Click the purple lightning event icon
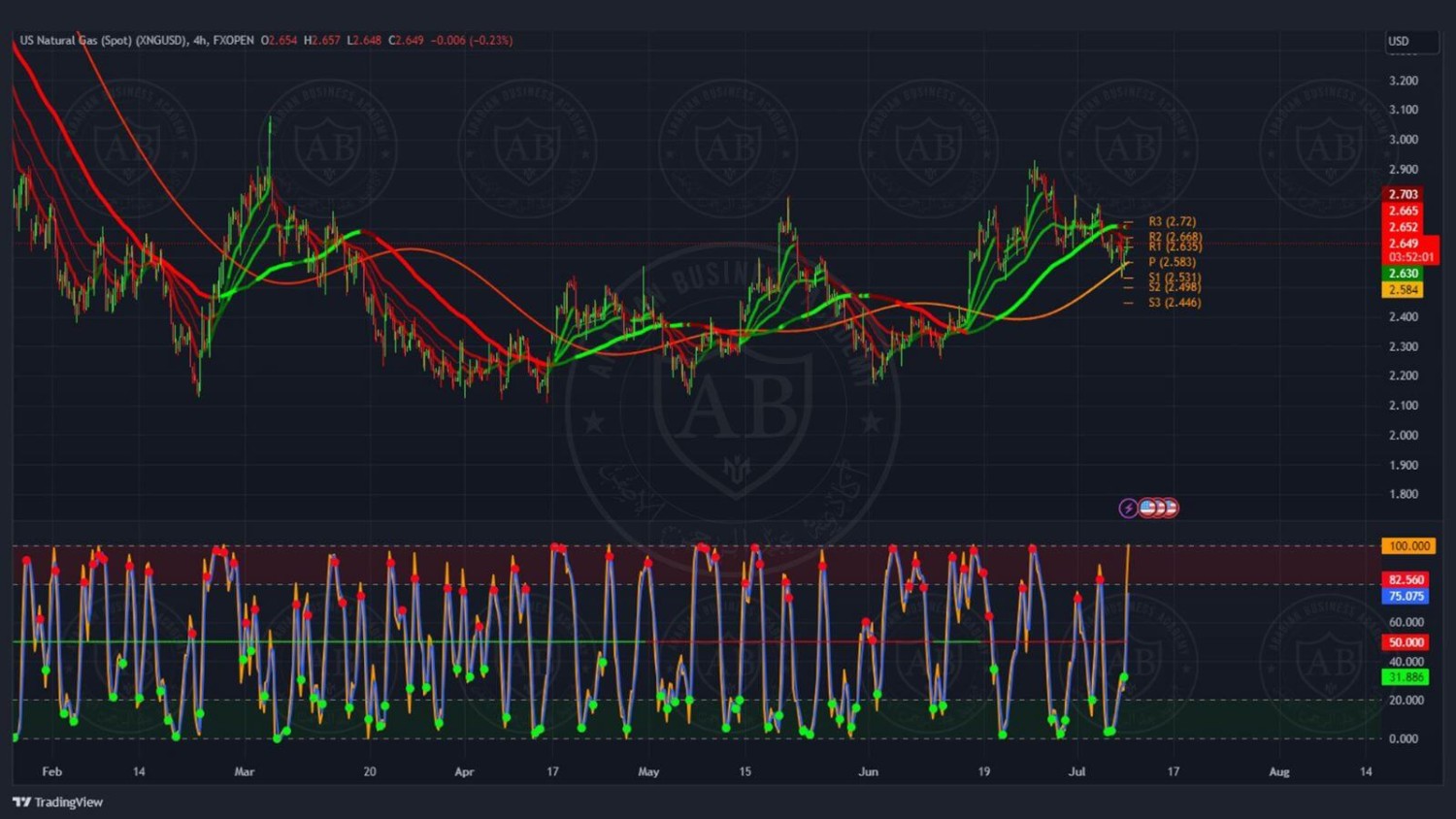The height and width of the screenshot is (819, 1456). pyautogui.click(x=1128, y=508)
